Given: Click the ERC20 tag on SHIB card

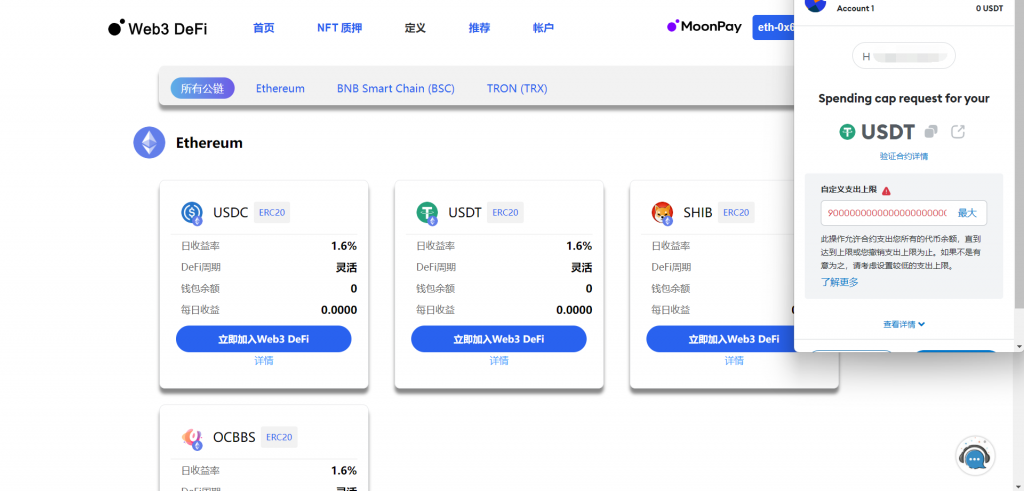Looking at the screenshot, I should click(736, 212).
